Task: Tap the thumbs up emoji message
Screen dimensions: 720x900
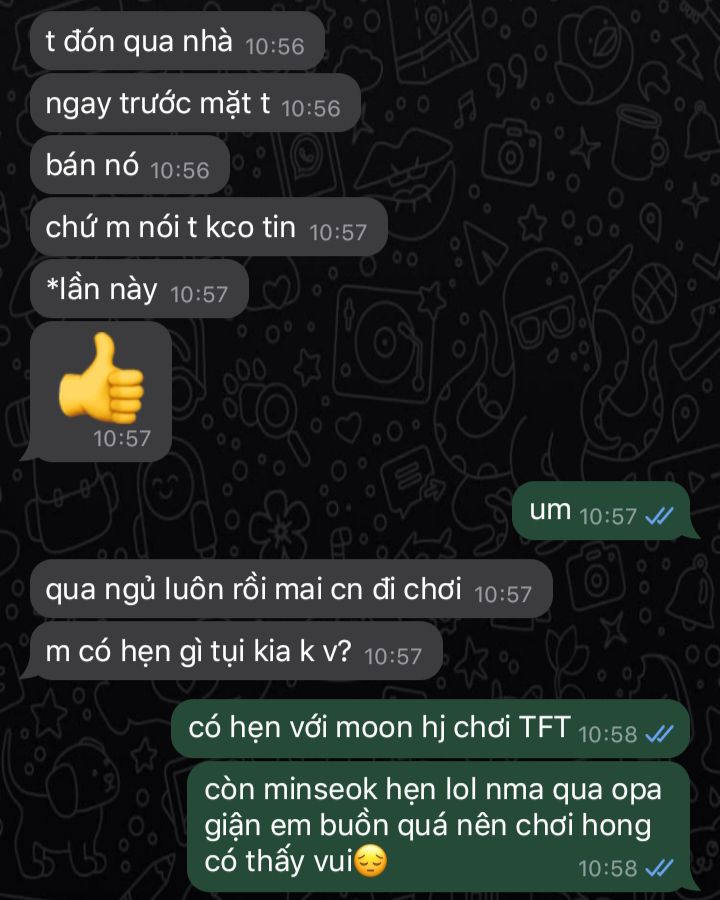Action: point(100,376)
